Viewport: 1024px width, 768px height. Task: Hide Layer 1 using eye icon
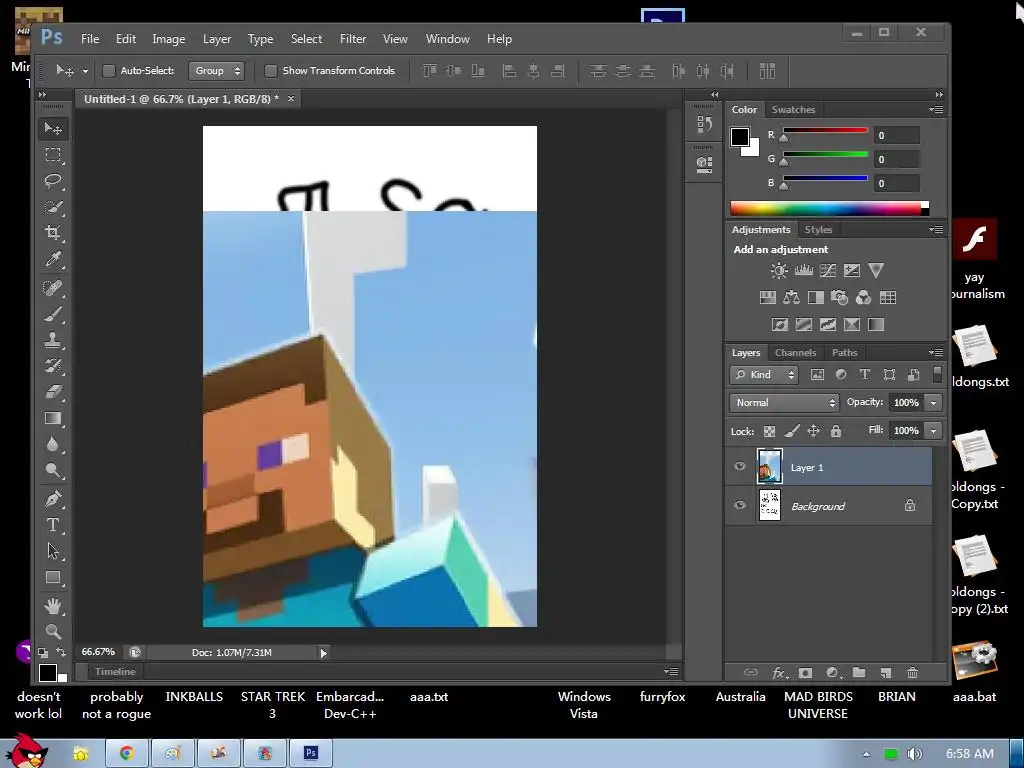point(739,466)
